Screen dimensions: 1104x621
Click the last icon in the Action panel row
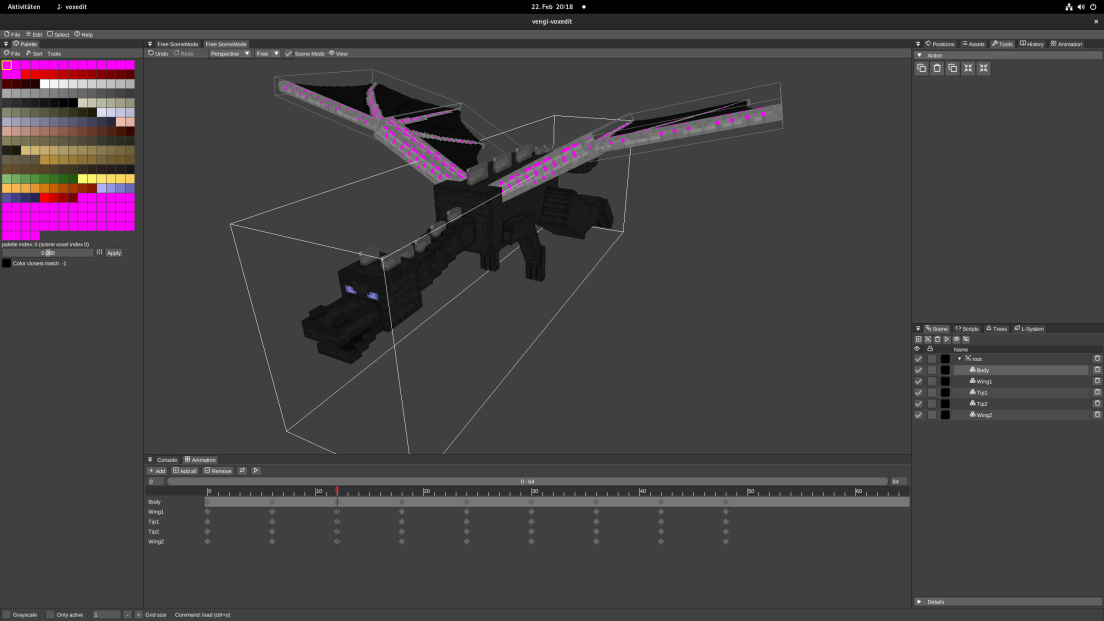[984, 68]
